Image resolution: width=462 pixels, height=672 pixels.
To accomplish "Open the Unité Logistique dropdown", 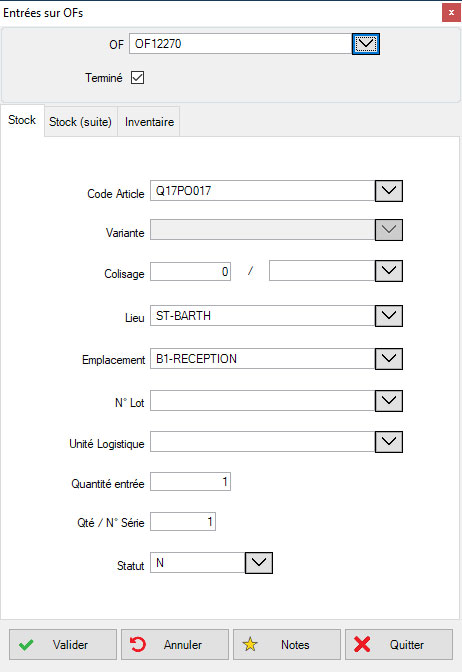I will pos(389,442).
